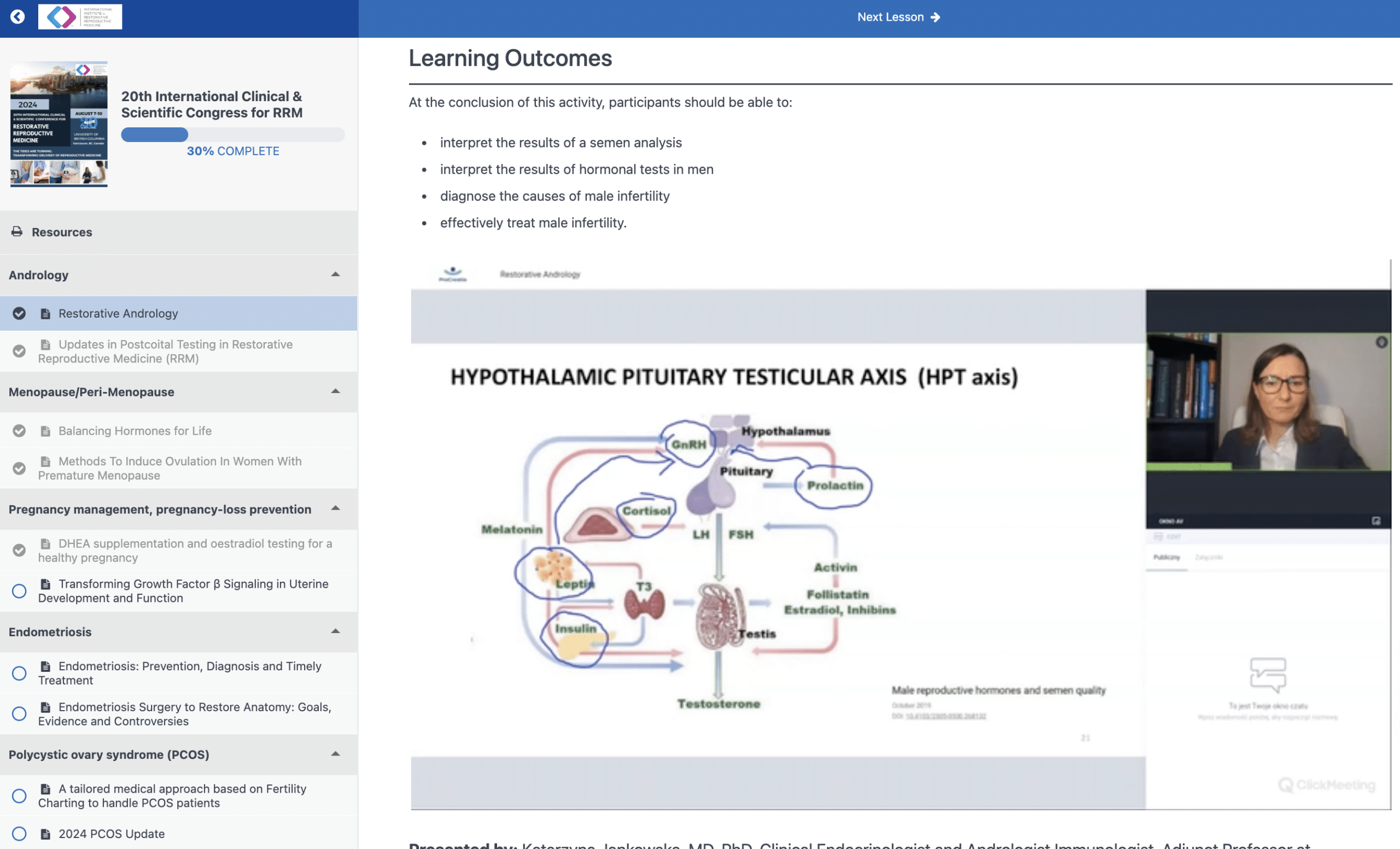
Task: Toggle completed checkmark for Restorative Andrology
Action: (x=19, y=313)
